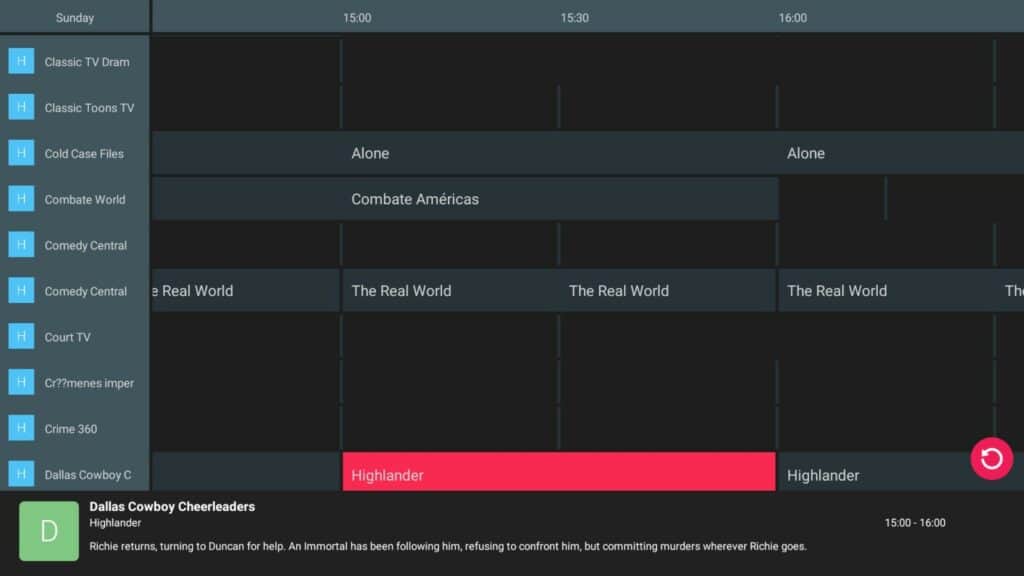
Task: Click the Sunday day header
Action: 74,17
